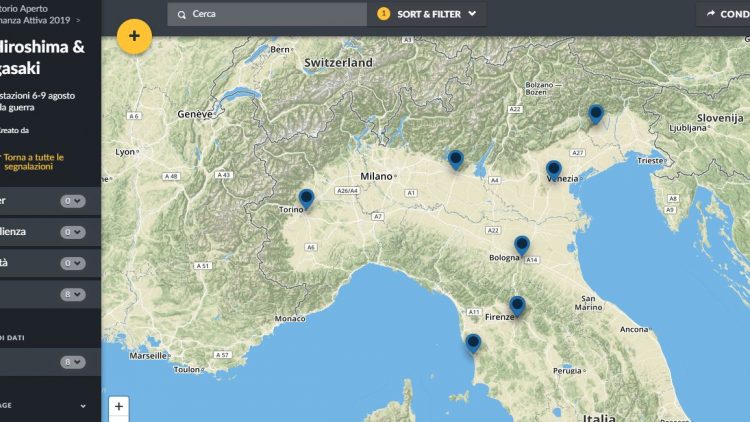Screen dimensions: 750x422
Task: Click the search magnifier icon
Action: [181, 14]
